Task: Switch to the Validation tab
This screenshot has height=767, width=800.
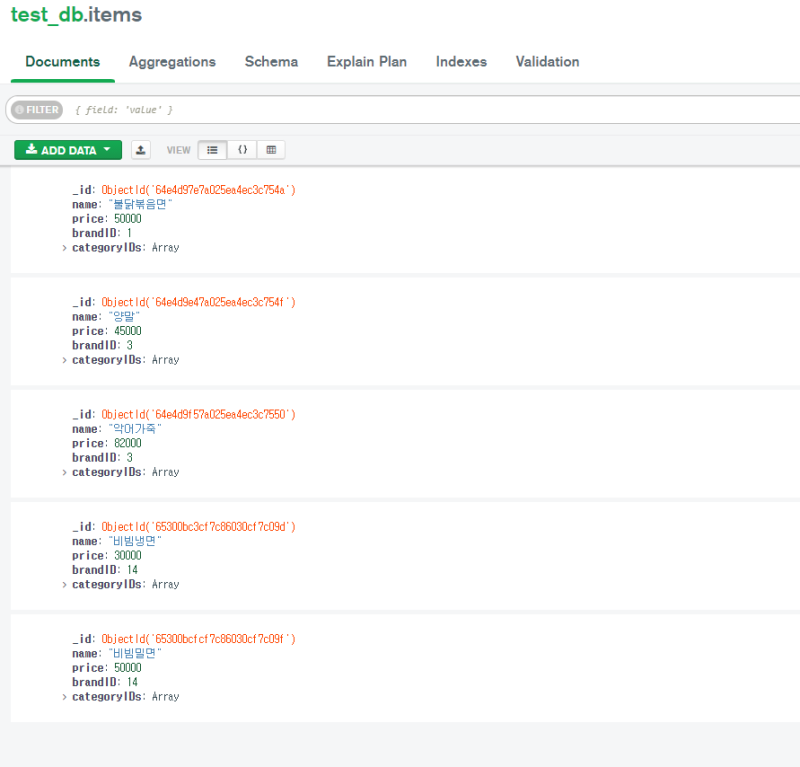Action: 547,62
